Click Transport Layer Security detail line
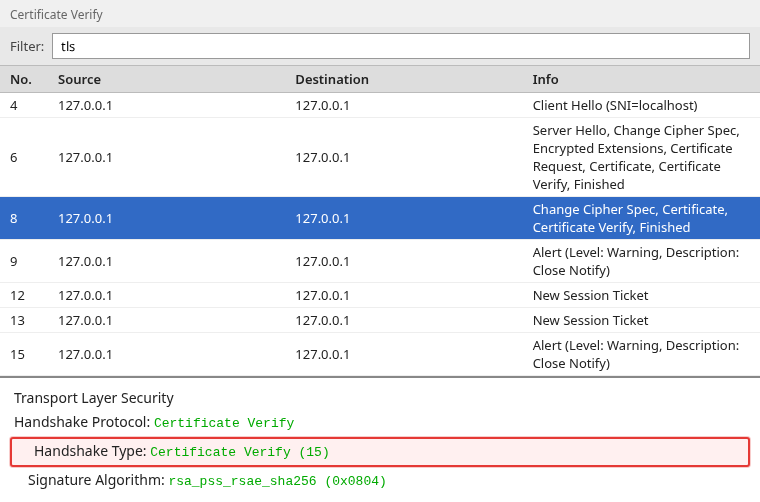This screenshot has width=760, height=502. 94,398
